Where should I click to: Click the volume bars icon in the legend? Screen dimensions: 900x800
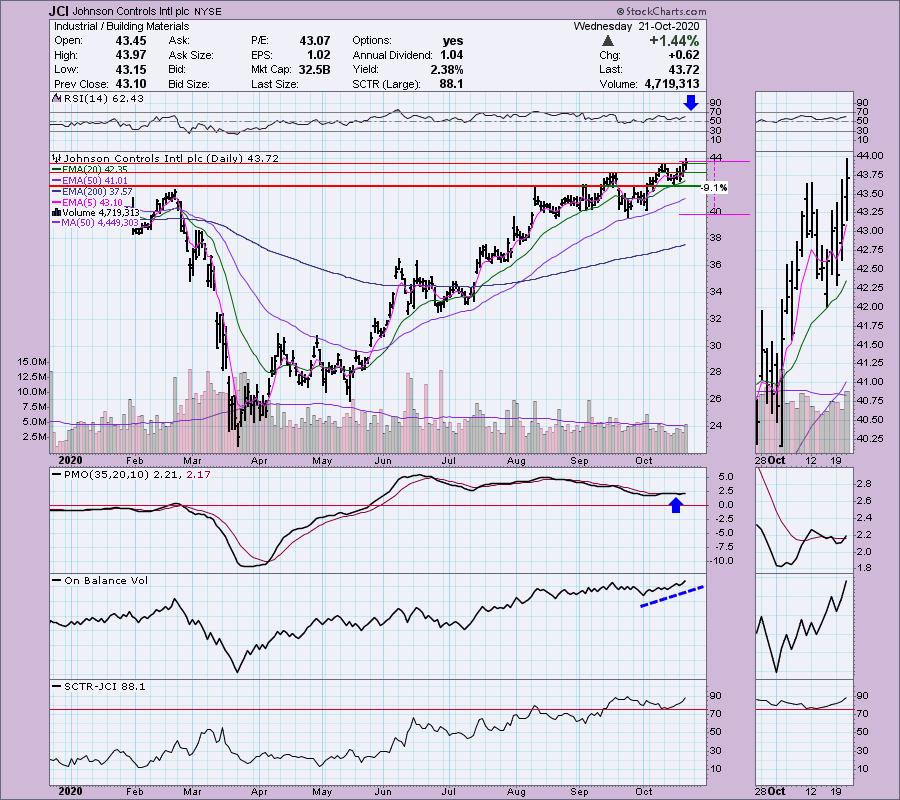pos(57,212)
